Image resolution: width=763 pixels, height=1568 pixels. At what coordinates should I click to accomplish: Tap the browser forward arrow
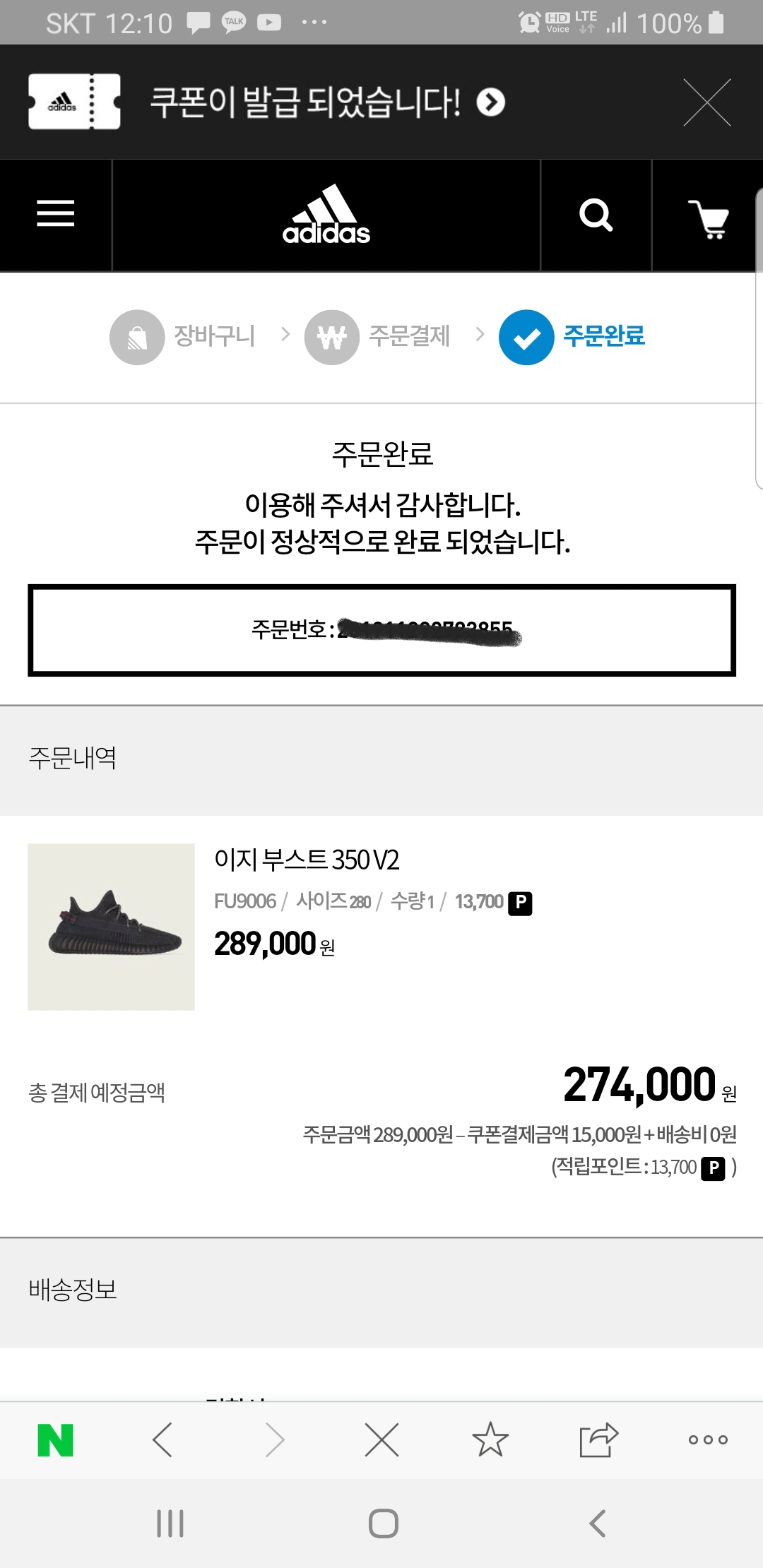coord(274,1440)
